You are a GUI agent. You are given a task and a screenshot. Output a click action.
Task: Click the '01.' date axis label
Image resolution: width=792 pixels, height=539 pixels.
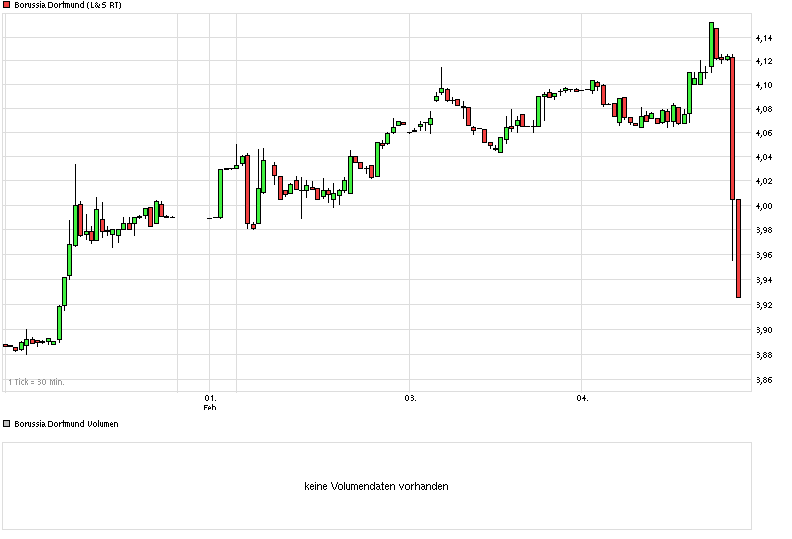pos(210,398)
